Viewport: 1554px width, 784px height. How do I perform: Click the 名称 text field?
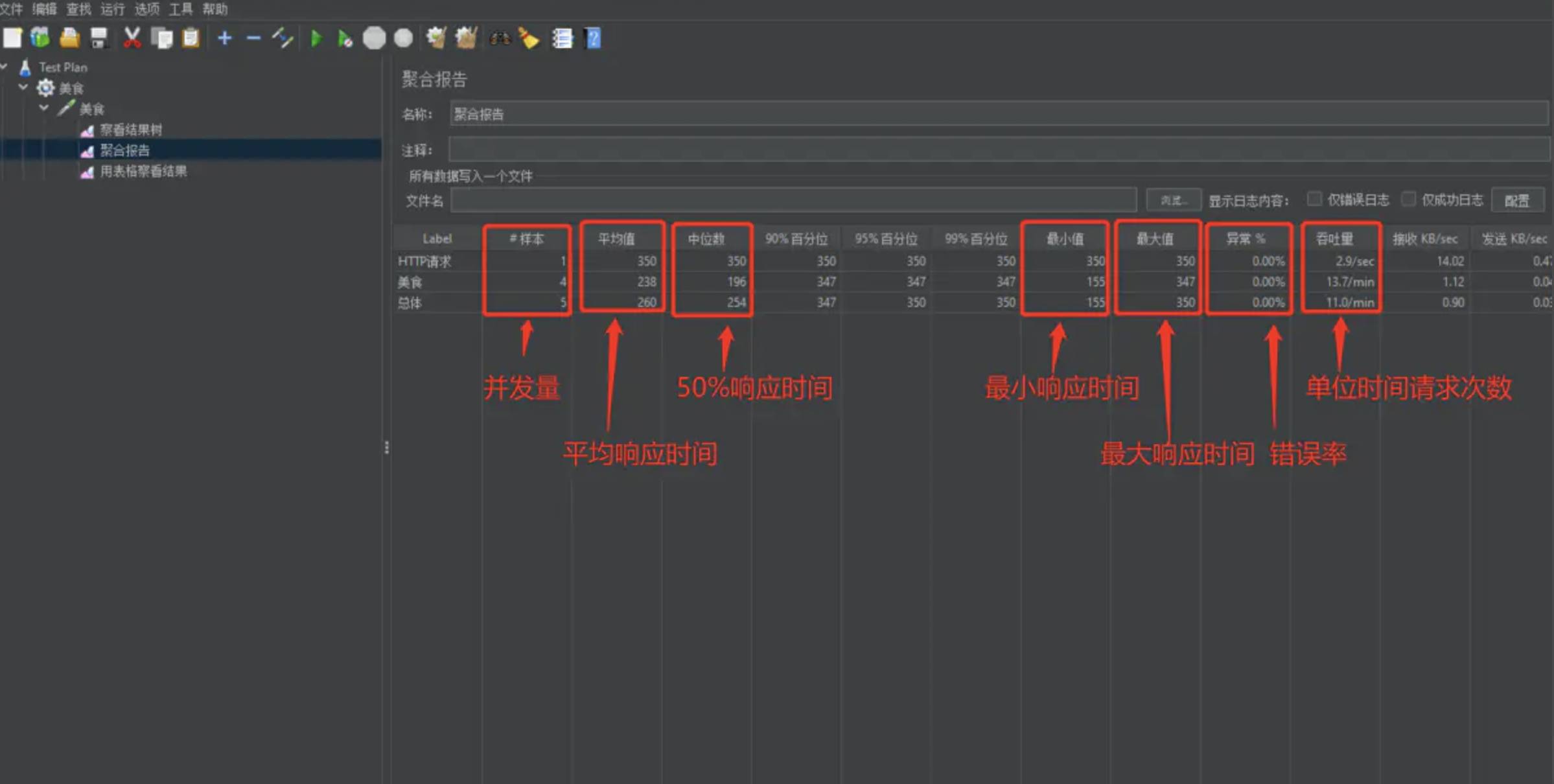[998, 115]
